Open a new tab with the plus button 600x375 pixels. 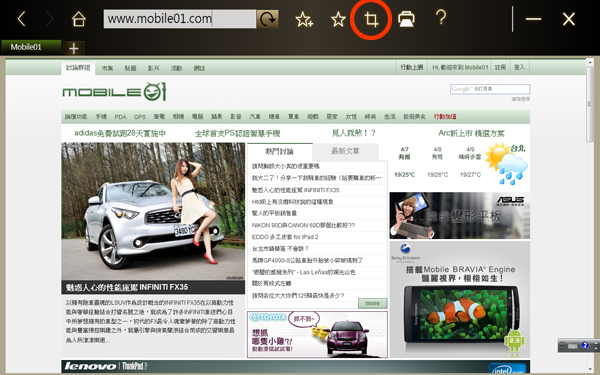point(73,48)
